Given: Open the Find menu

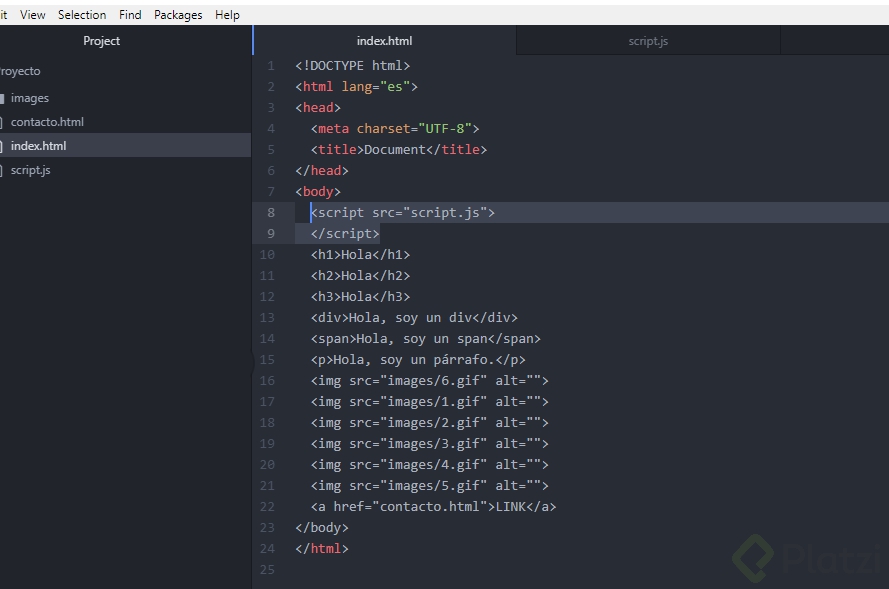Looking at the screenshot, I should (130, 15).
